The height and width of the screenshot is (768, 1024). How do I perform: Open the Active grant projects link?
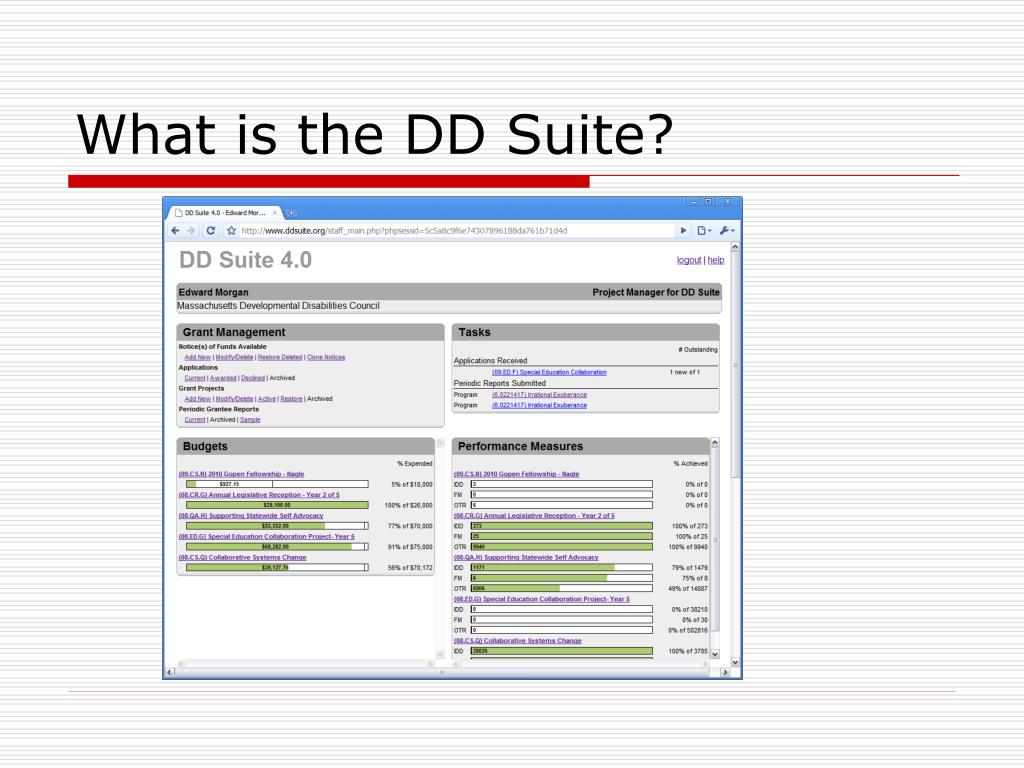point(266,399)
